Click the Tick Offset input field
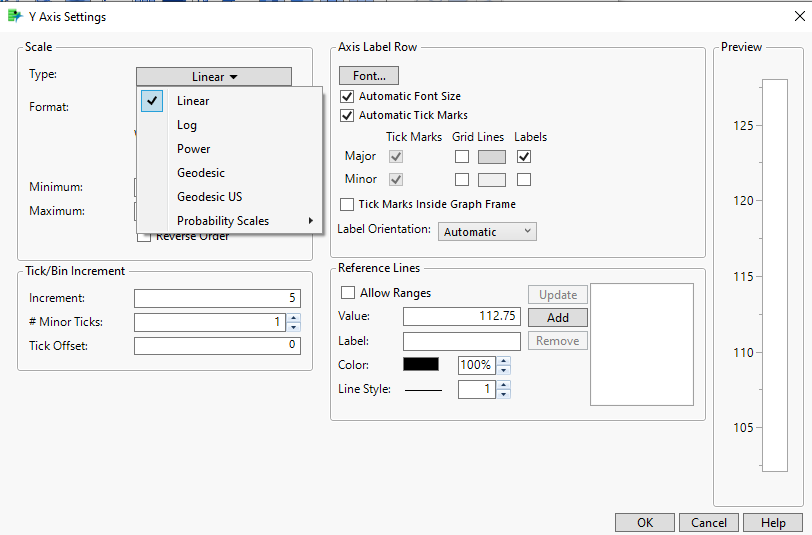812x535 pixels. click(x=217, y=345)
